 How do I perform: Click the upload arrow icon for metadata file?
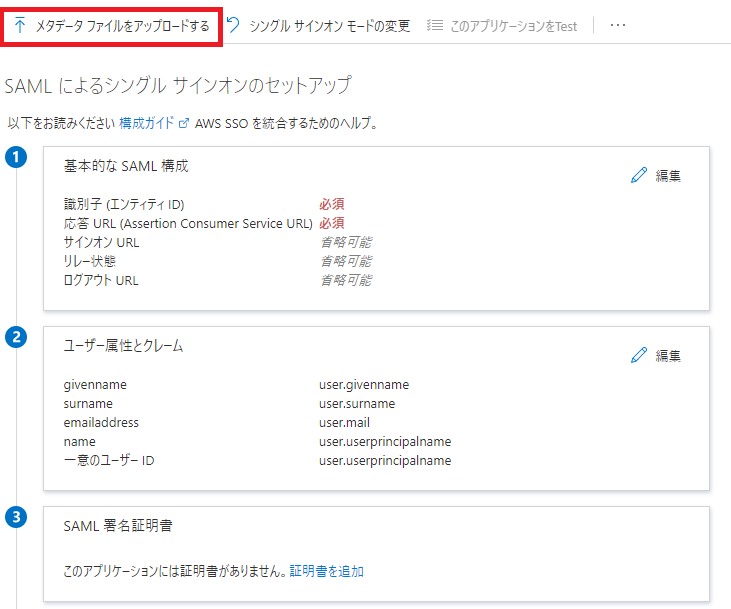point(20,25)
